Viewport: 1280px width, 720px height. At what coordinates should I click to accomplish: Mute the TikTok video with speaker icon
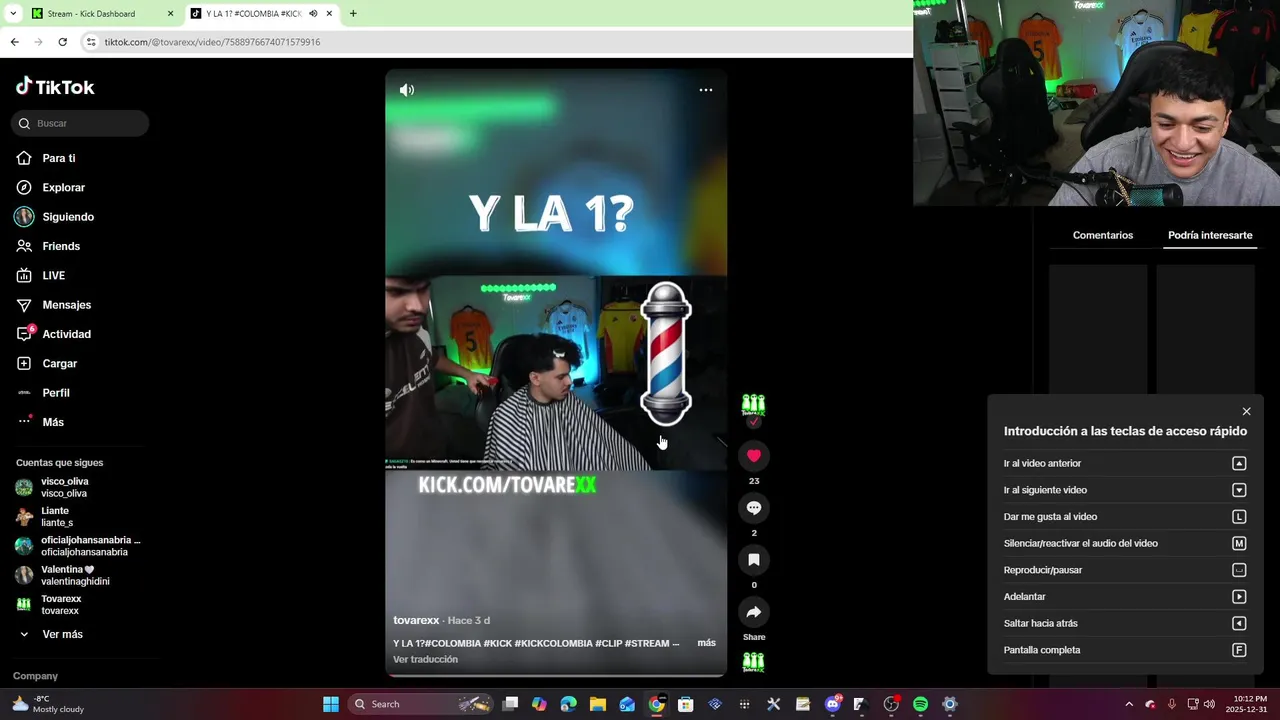point(407,90)
